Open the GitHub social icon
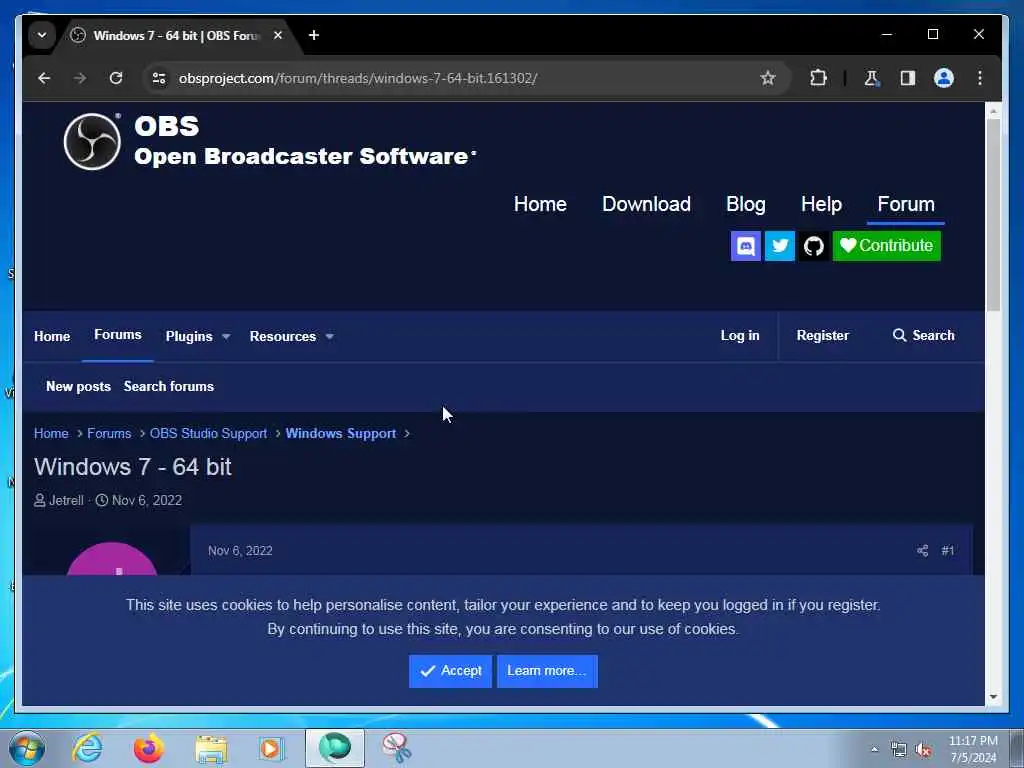The width and height of the screenshot is (1024, 768). tap(814, 246)
